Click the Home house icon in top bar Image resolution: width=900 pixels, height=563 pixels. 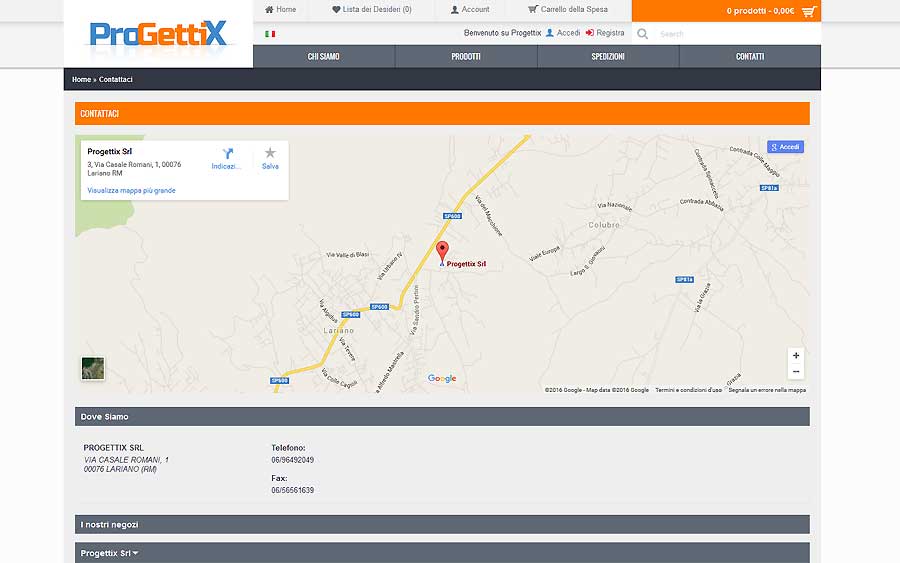269,9
